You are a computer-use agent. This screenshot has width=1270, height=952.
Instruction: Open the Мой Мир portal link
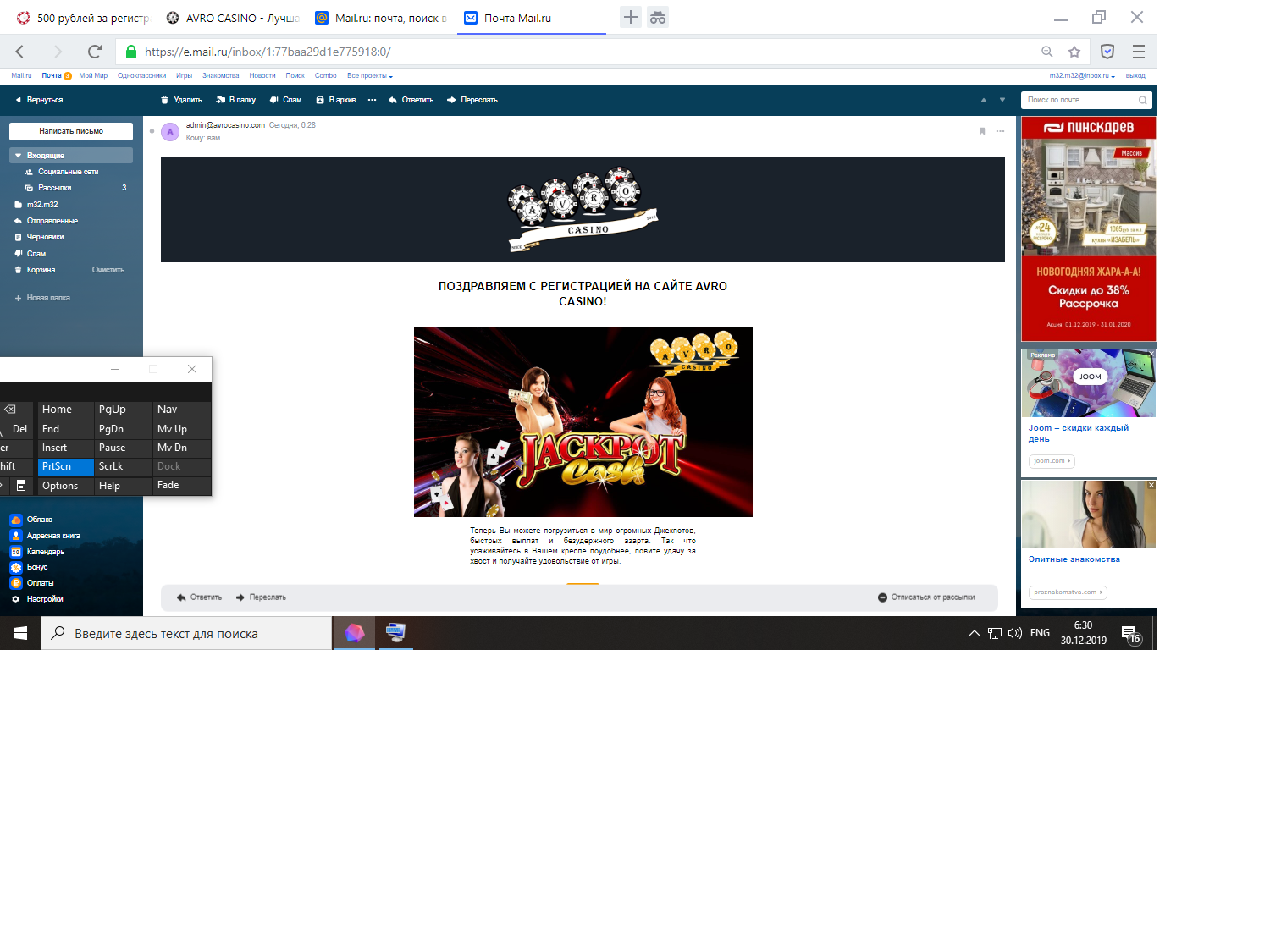click(x=93, y=76)
